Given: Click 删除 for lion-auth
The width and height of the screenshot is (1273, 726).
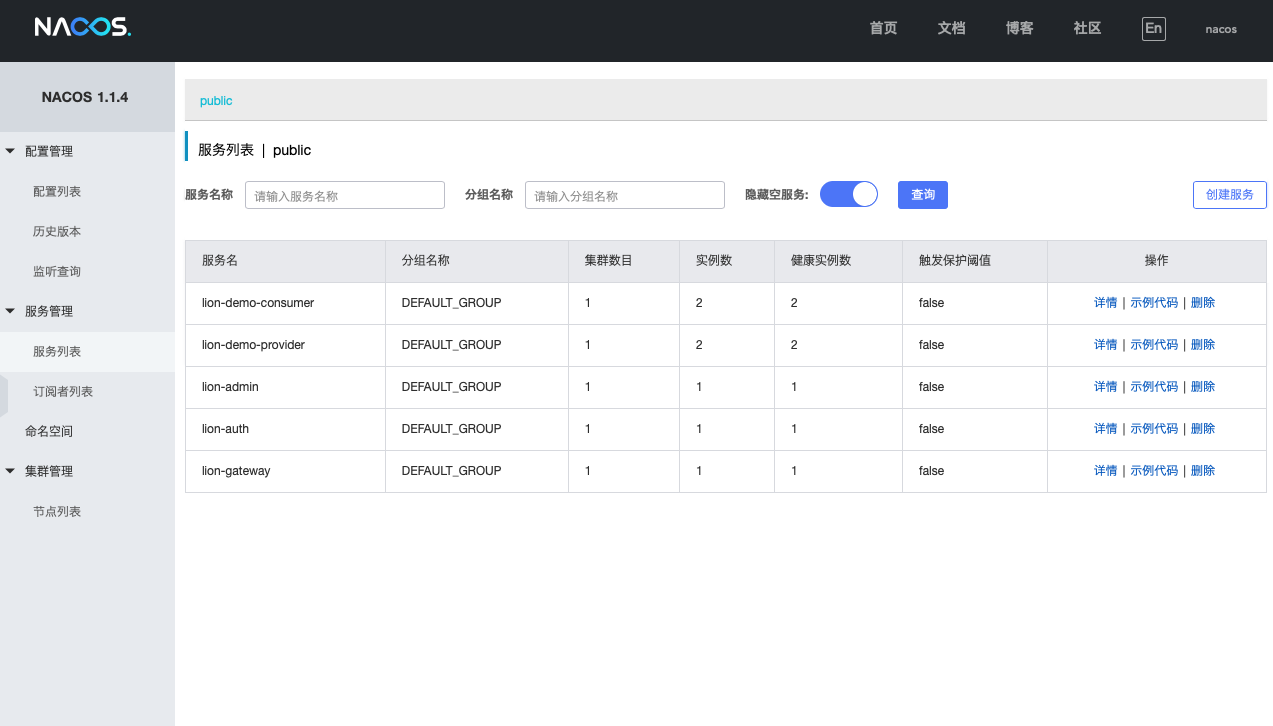Looking at the screenshot, I should coord(1203,429).
